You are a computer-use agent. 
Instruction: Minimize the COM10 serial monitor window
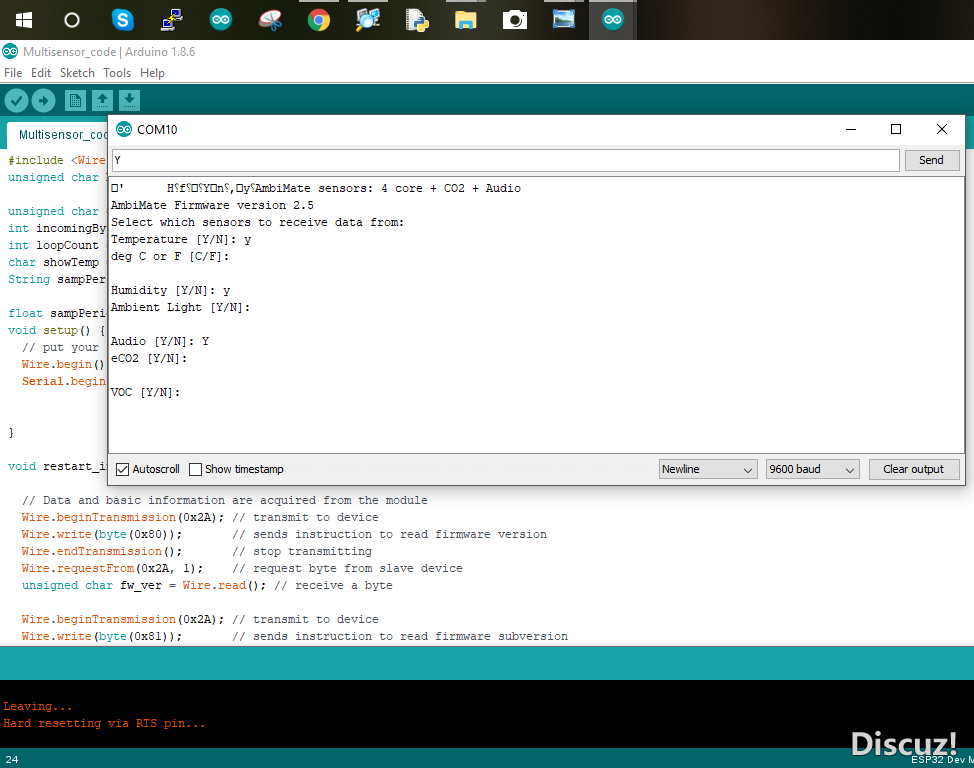851,129
